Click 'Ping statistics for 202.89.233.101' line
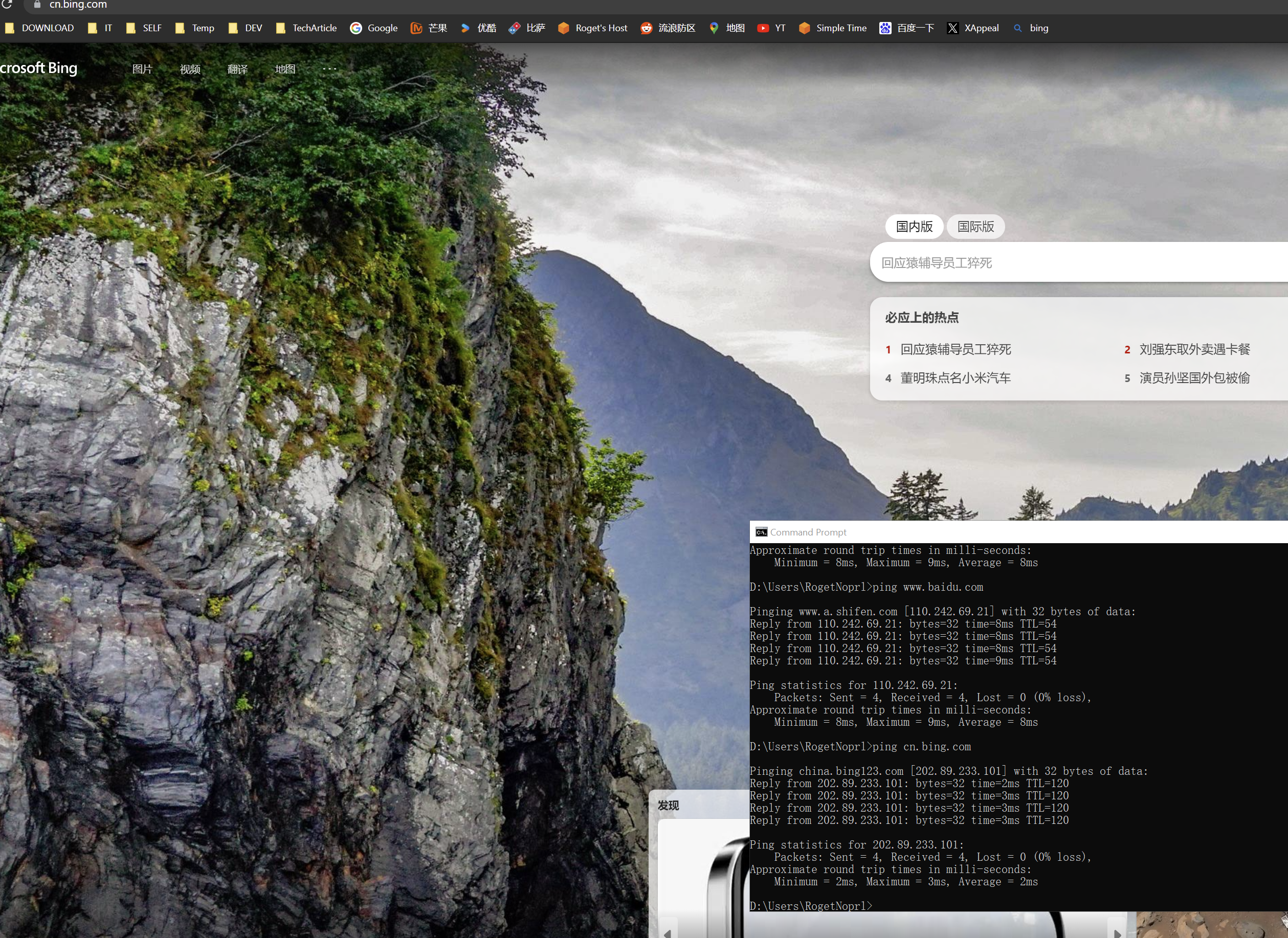Image resolution: width=1288 pixels, height=938 pixels. click(857, 845)
